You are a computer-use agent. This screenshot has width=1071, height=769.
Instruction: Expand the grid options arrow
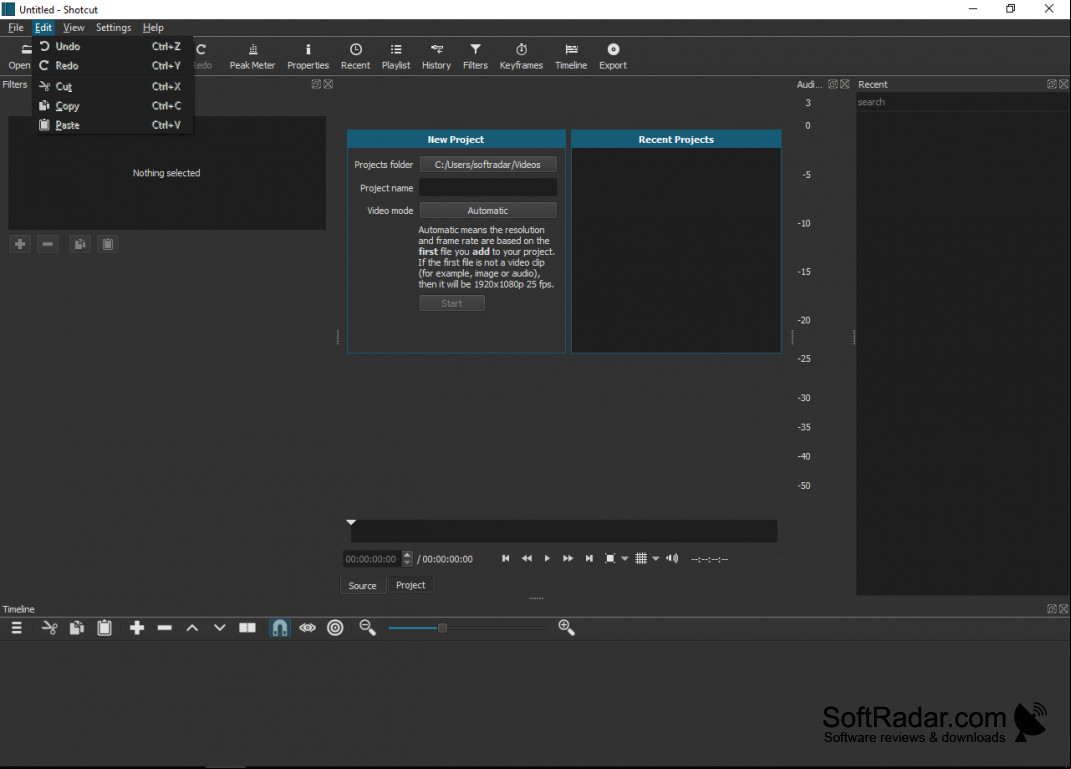point(656,559)
